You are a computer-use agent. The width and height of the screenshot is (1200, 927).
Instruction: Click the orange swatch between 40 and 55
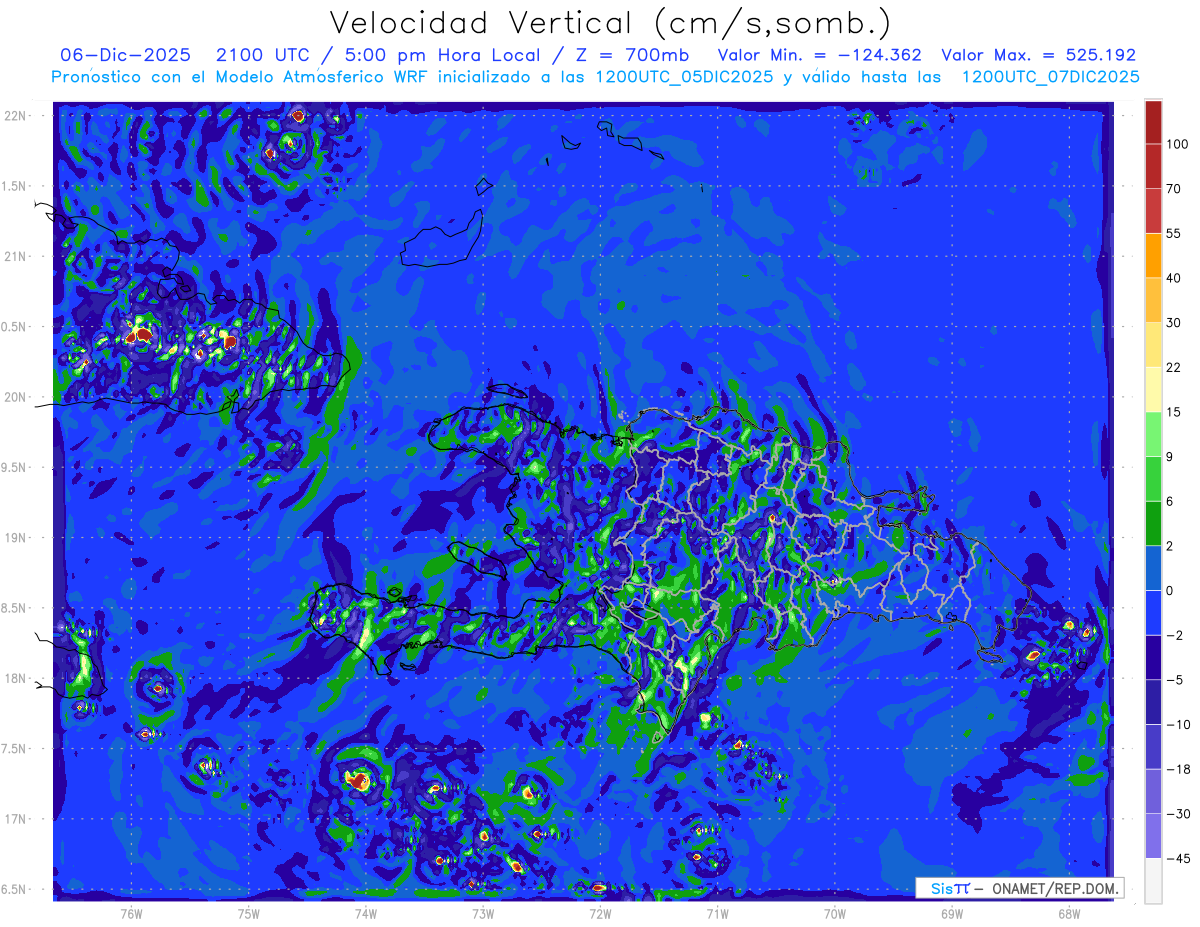(1153, 255)
